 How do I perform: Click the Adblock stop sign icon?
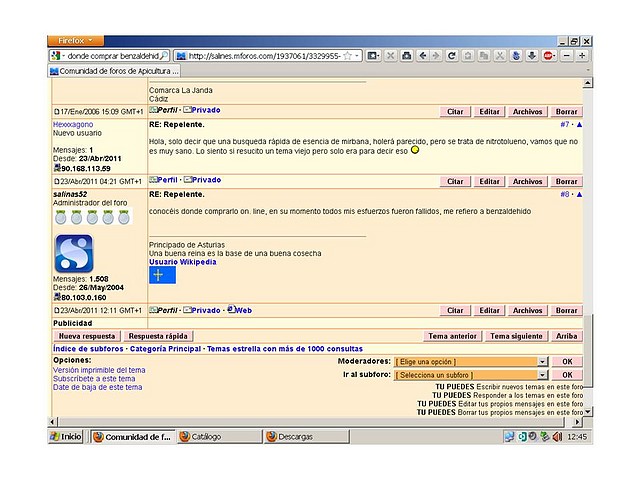click(549, 56)
